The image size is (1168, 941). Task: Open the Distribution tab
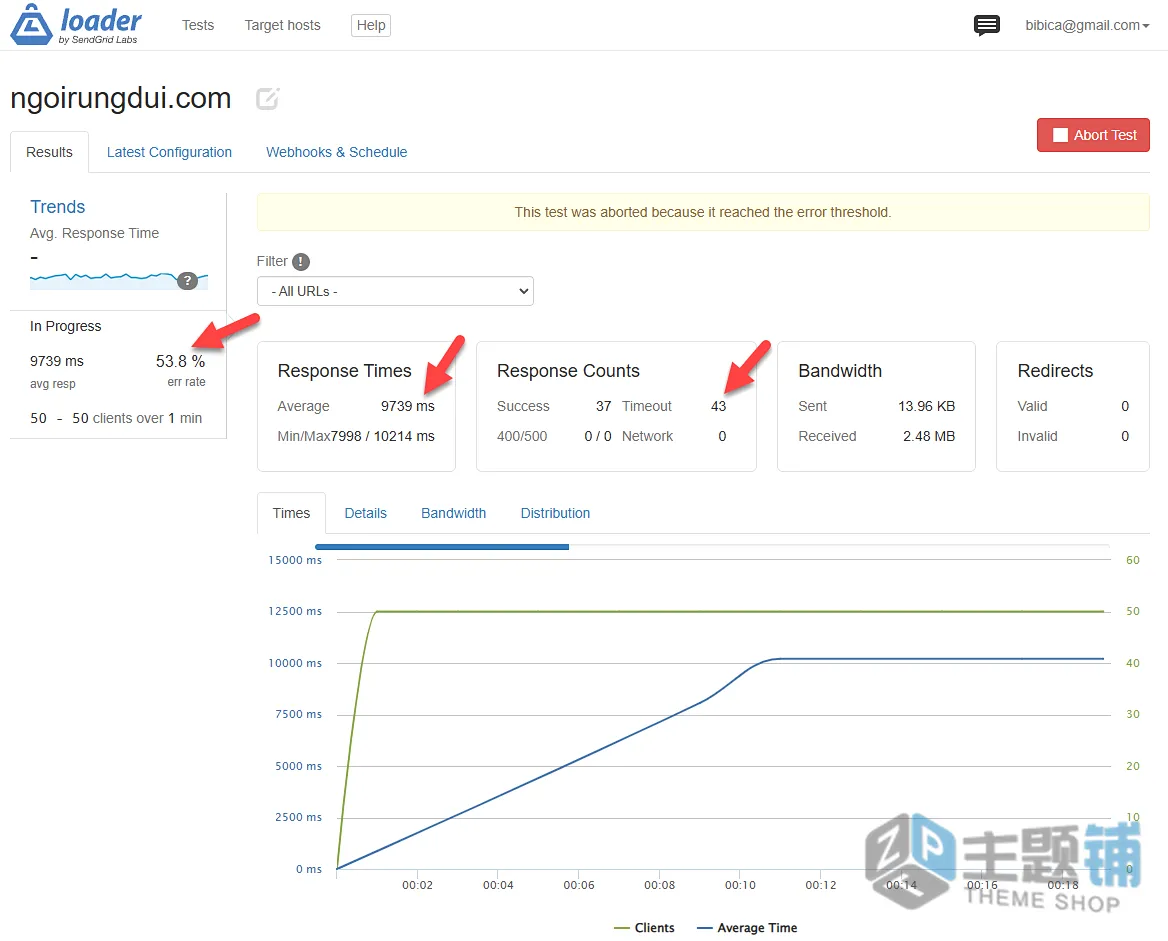point(555,513)
